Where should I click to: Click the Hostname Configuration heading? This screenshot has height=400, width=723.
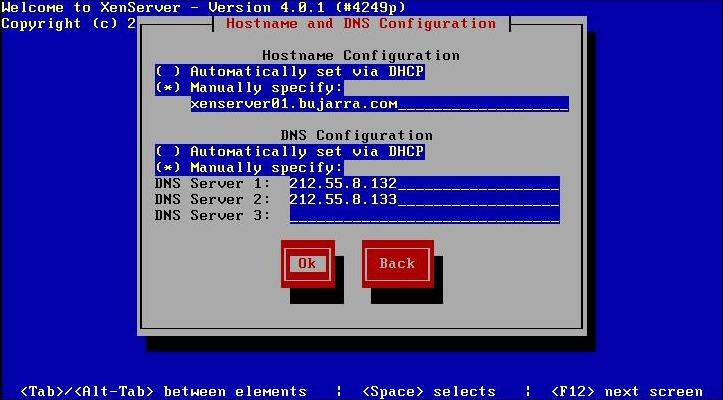(361, 56)
